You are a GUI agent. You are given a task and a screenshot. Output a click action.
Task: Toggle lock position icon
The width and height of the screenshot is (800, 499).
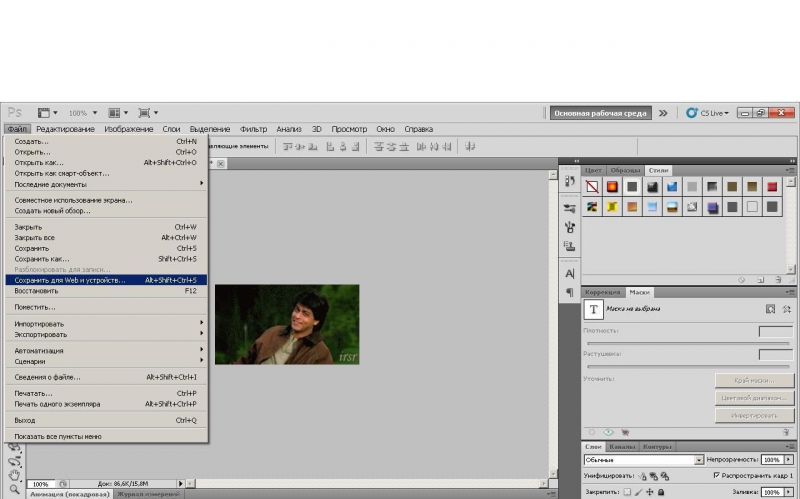649,492
